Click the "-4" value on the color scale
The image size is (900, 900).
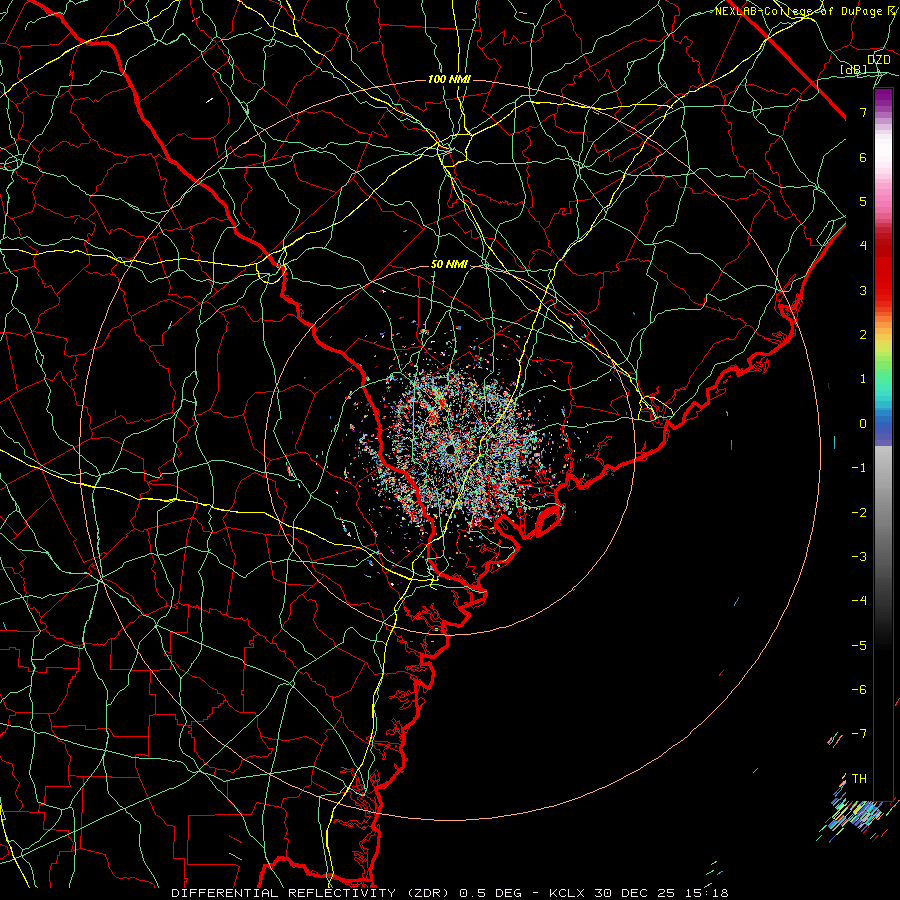[x=859, y=601]
